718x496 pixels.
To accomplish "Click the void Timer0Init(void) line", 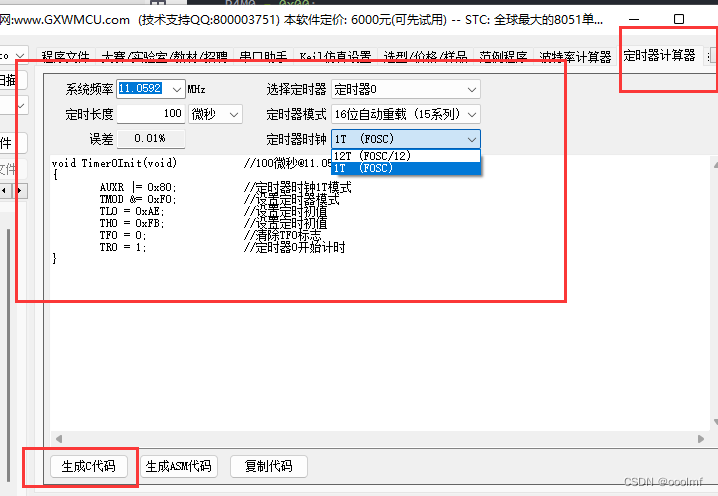I will (114, 163).
